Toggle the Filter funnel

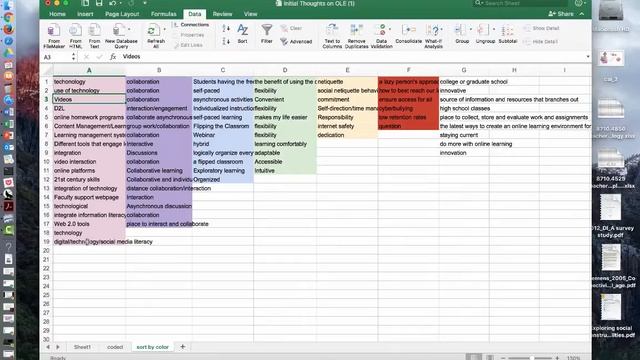pyautogui.click(x=267, y=34)
